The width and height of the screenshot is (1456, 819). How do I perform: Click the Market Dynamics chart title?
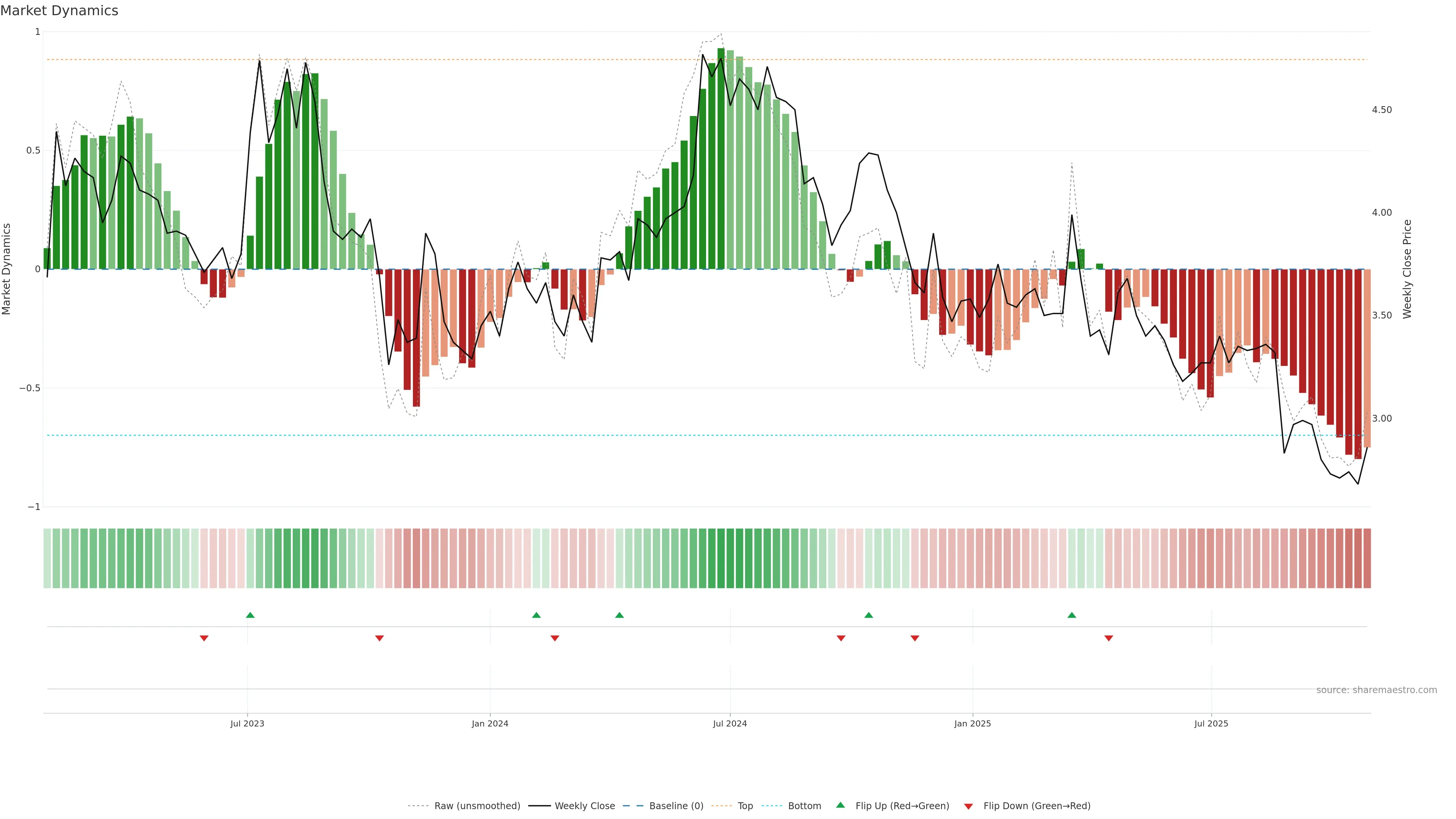[60, 11]
